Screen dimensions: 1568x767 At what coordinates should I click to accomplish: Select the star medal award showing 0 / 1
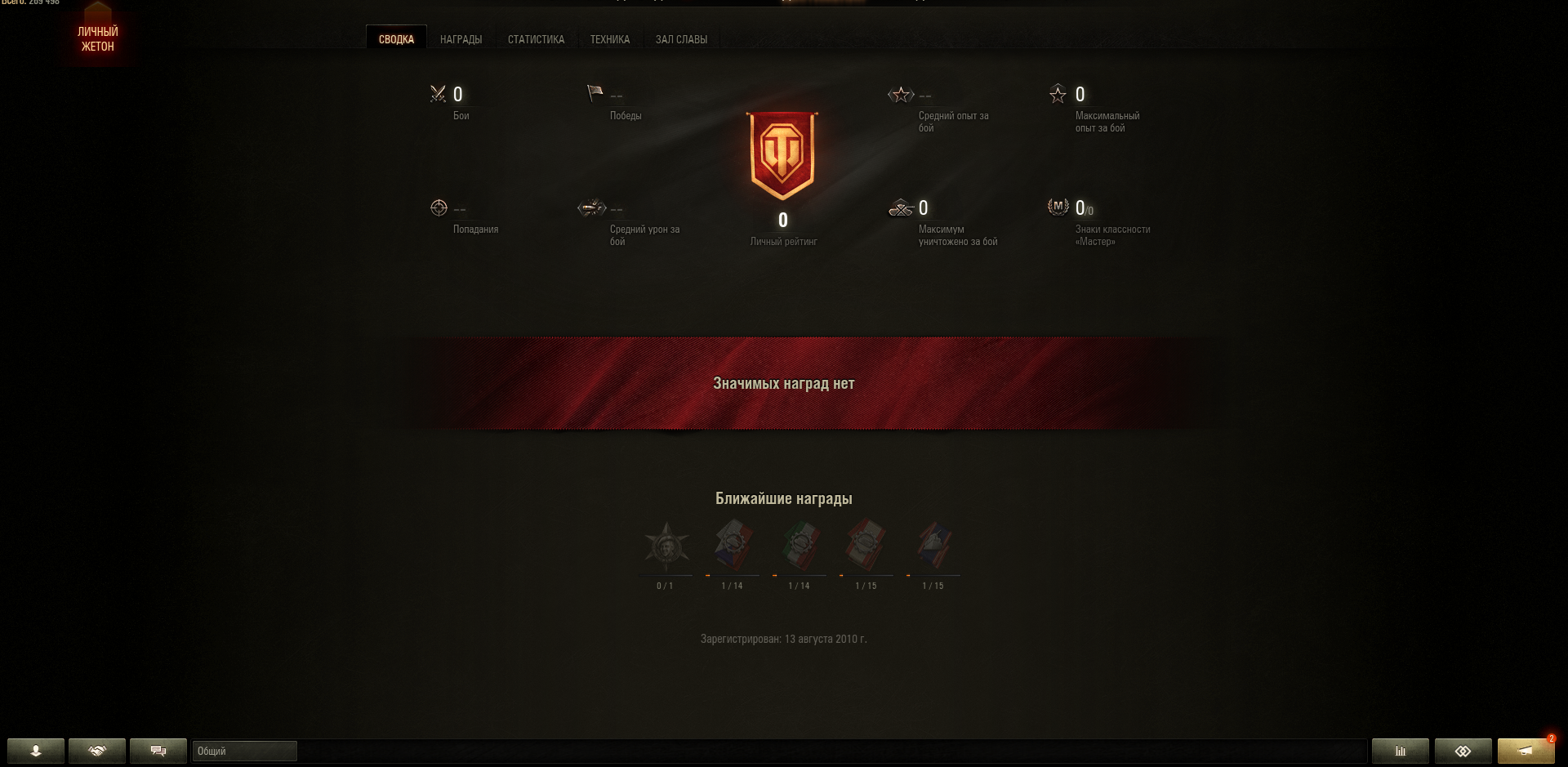[666, 546]
